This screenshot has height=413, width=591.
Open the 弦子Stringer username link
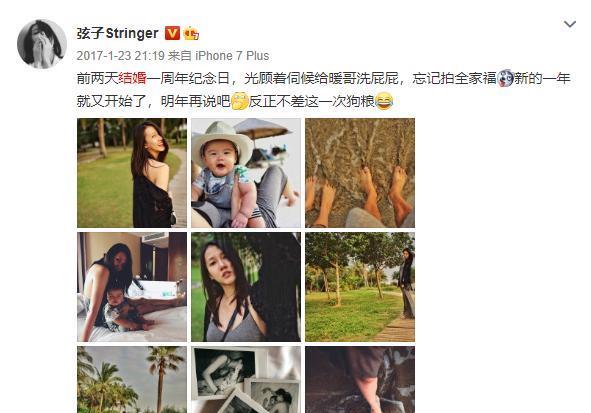coord(117,33)
